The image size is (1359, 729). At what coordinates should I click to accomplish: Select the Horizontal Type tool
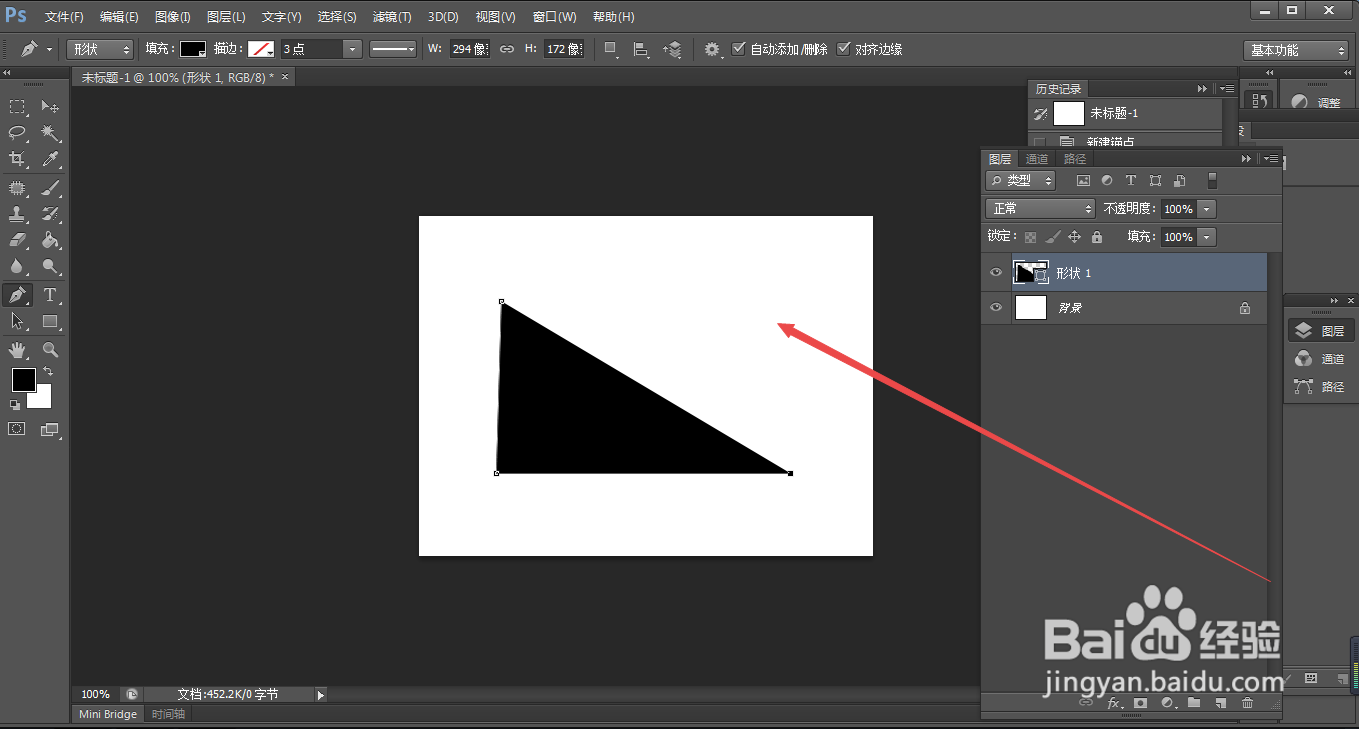[50, 295]
